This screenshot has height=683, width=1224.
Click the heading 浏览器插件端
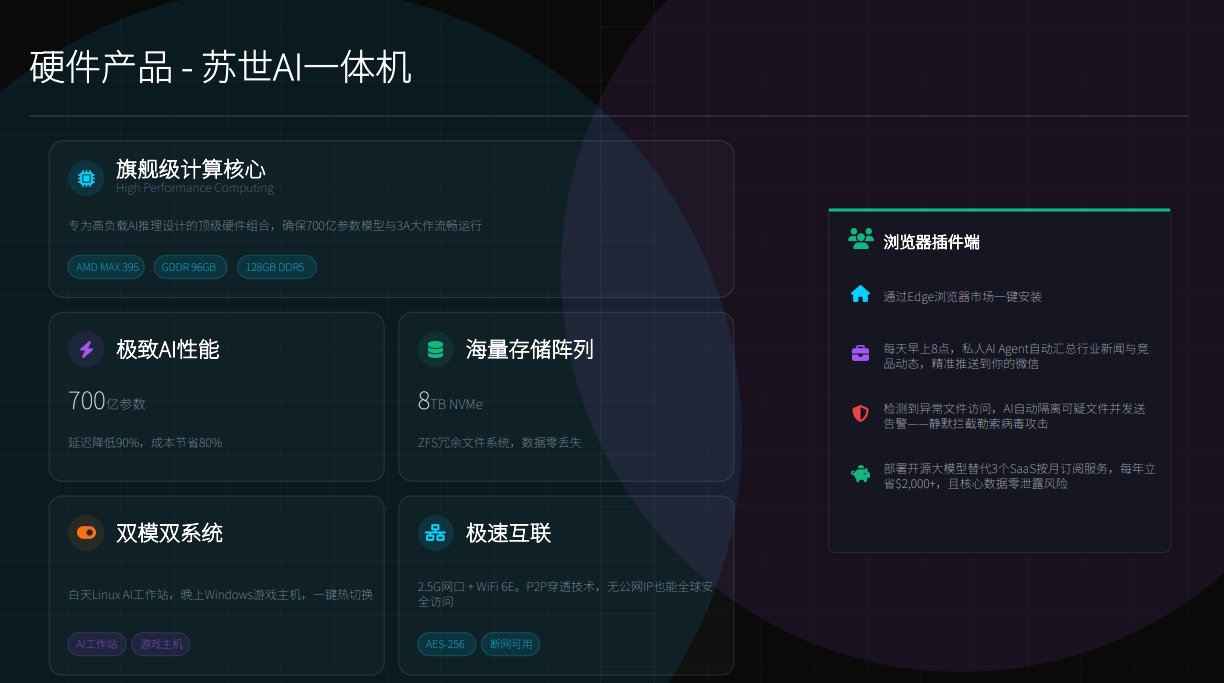coord(931,241)
